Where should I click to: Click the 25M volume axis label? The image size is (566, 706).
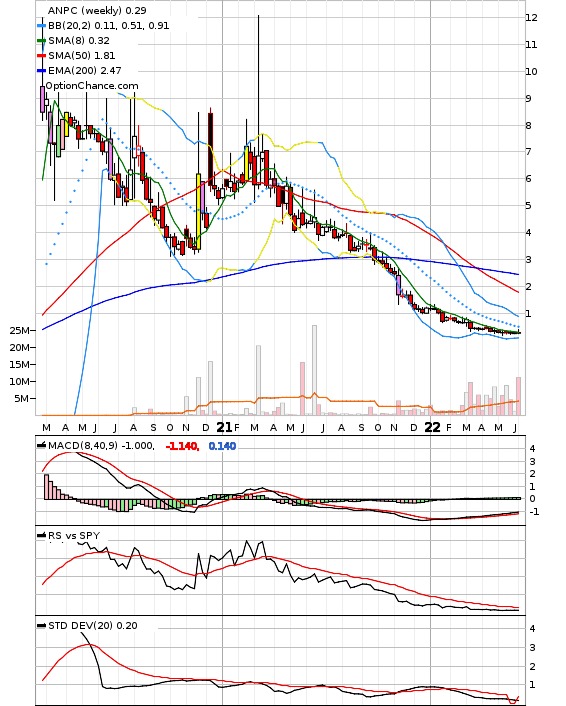coord(20,331)
